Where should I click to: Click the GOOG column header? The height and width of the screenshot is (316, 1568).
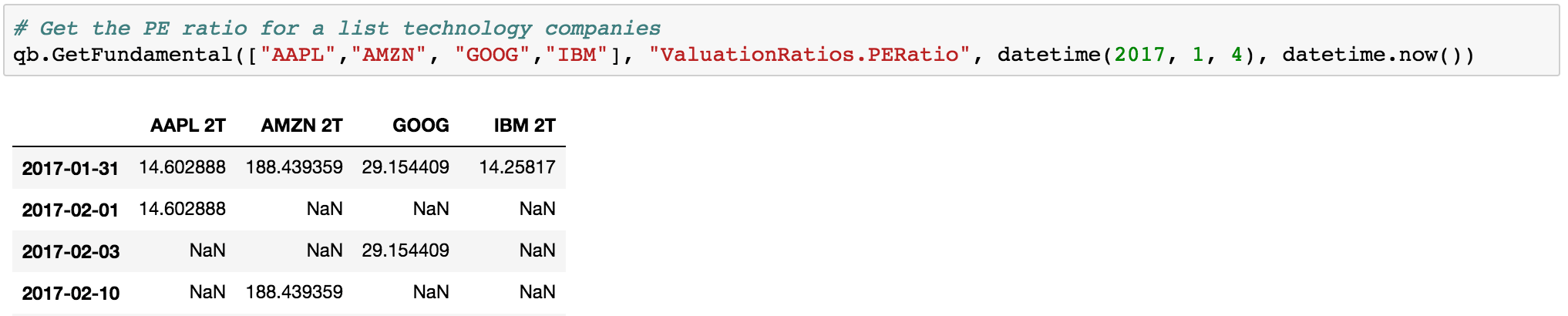pos(420,126)
